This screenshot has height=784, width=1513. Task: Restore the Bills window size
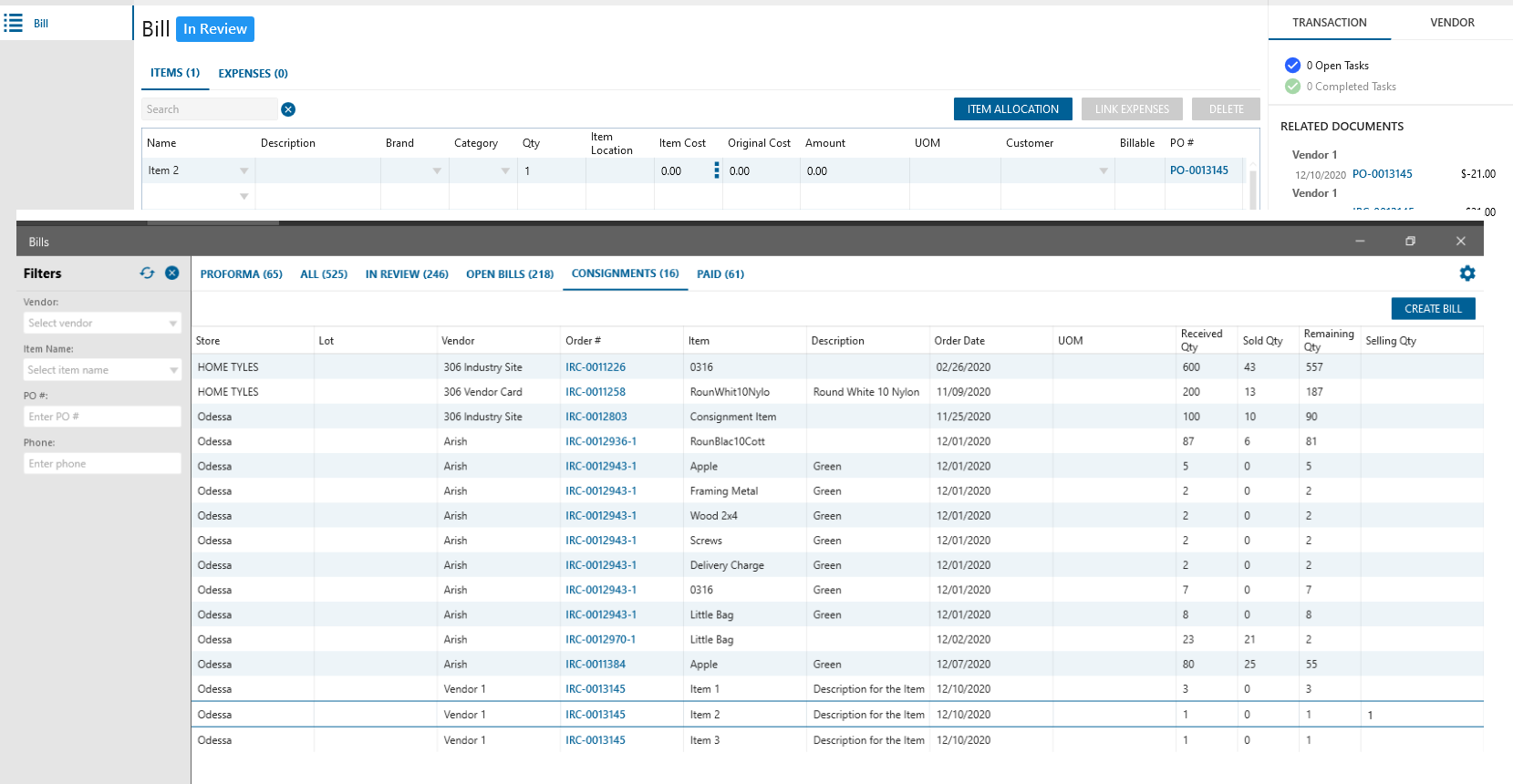point(1410,242)
